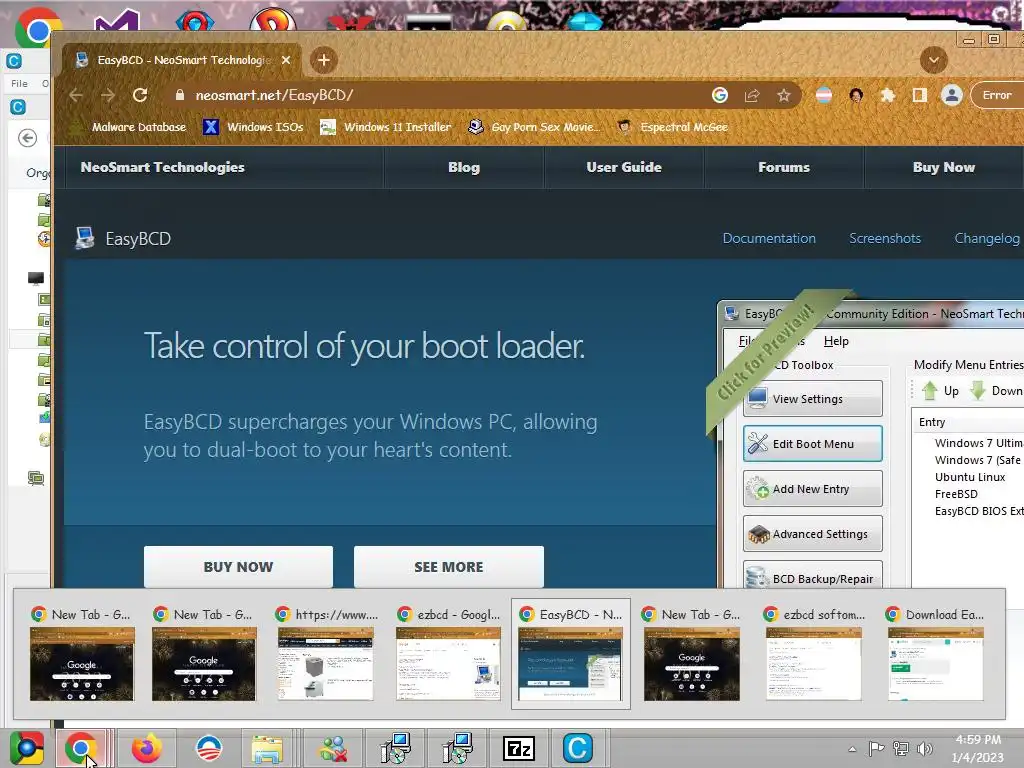Open the Extensions puzzle icon

(x=887, y=95)
